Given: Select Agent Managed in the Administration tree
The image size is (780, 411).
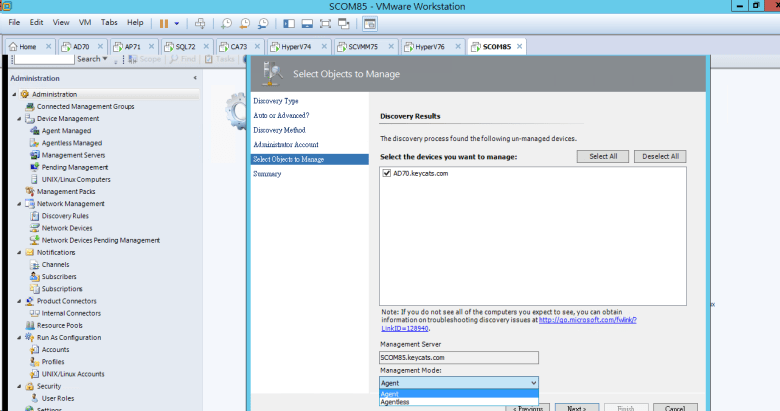Looking at the screenshot, I should (x=66, y=130).
